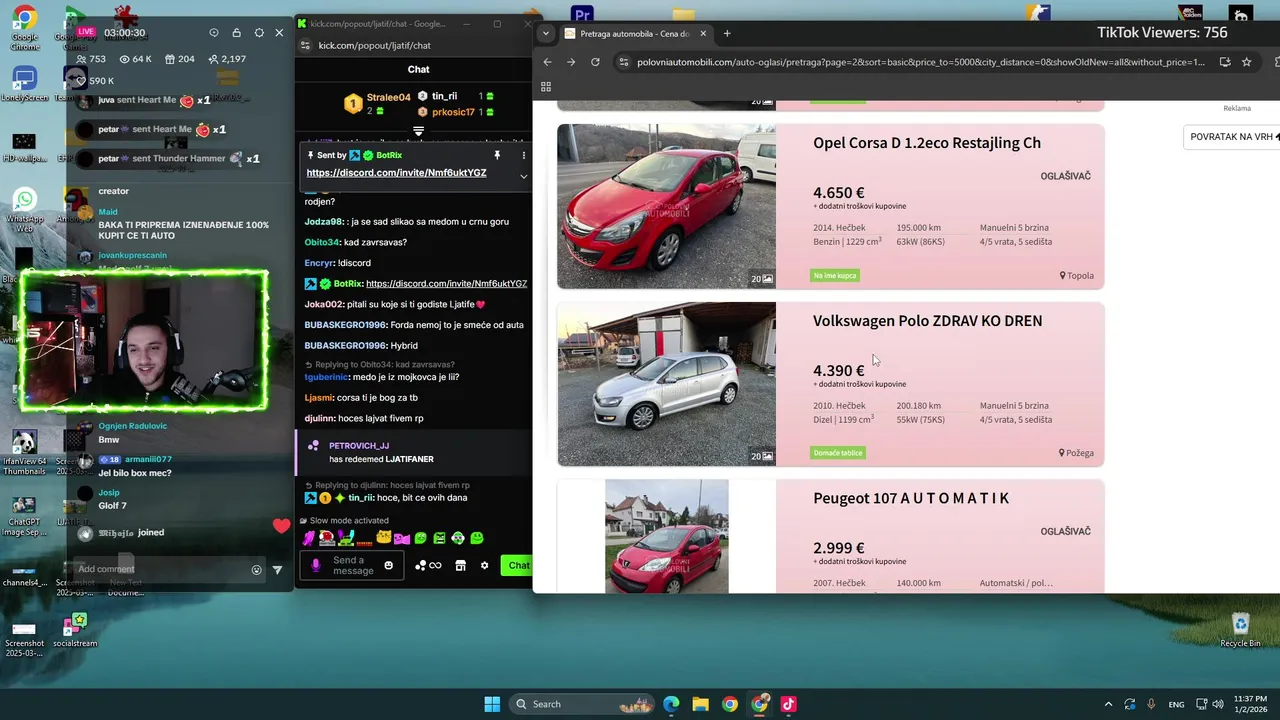
Task: Click the pin icon on pinned message
Action: [497, 155]
